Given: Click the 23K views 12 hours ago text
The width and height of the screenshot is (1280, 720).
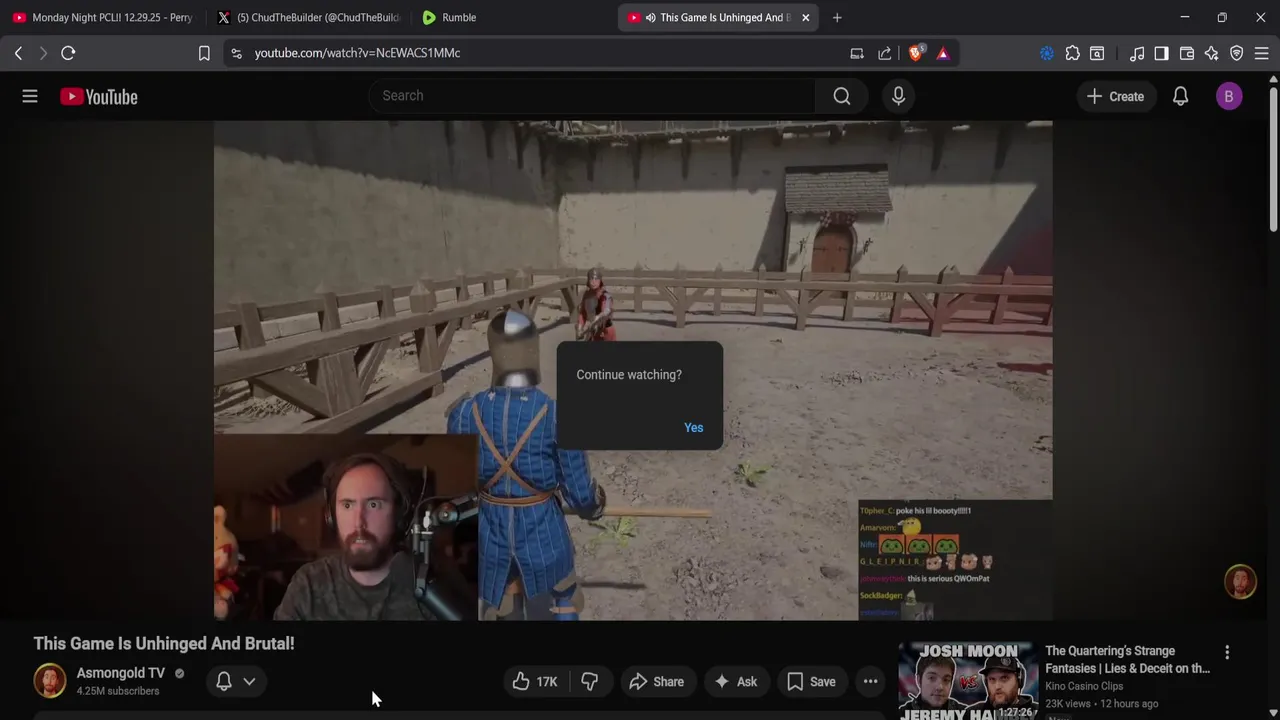Looking at the screenshot, I should click(1102, 703).
